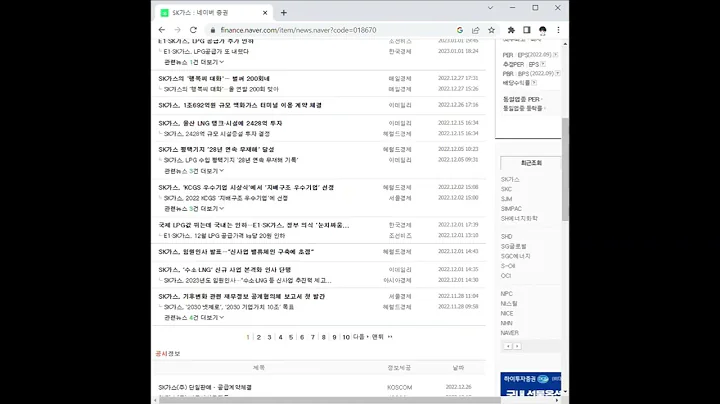Open NICE in recently viewed list
This screenshot has width=720, height=404.
(x=506, y=314)
